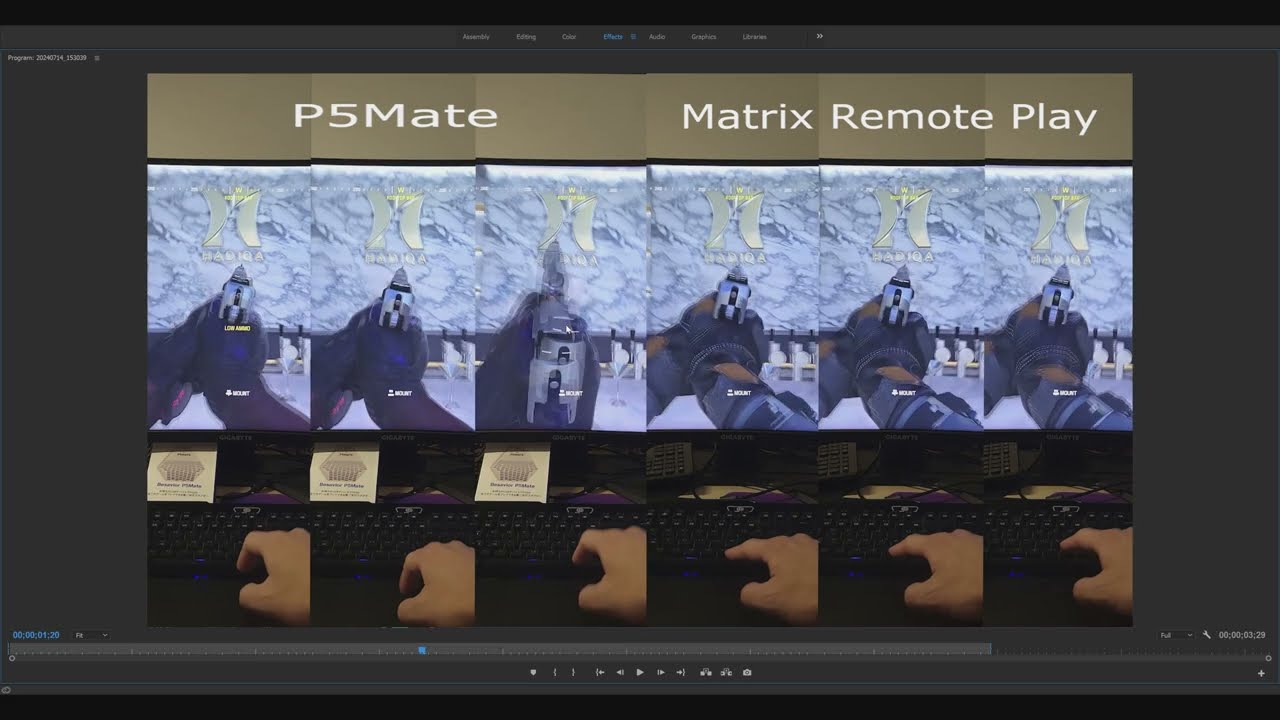Step back one frame
Image resolution: width=1280 pixels, height=720 pixels.
(620, 672)
